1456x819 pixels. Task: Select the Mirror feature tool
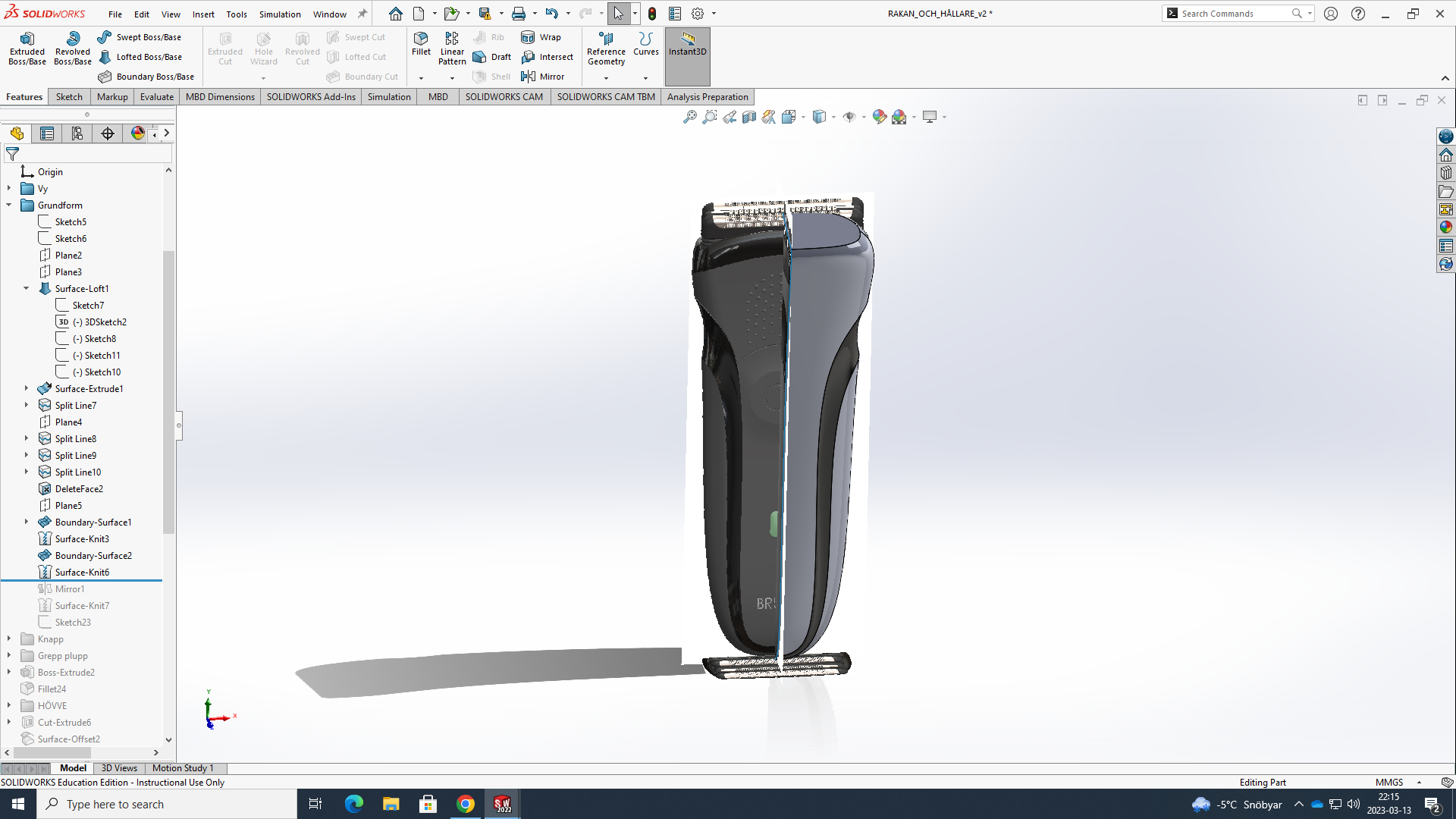coord(543,77)
